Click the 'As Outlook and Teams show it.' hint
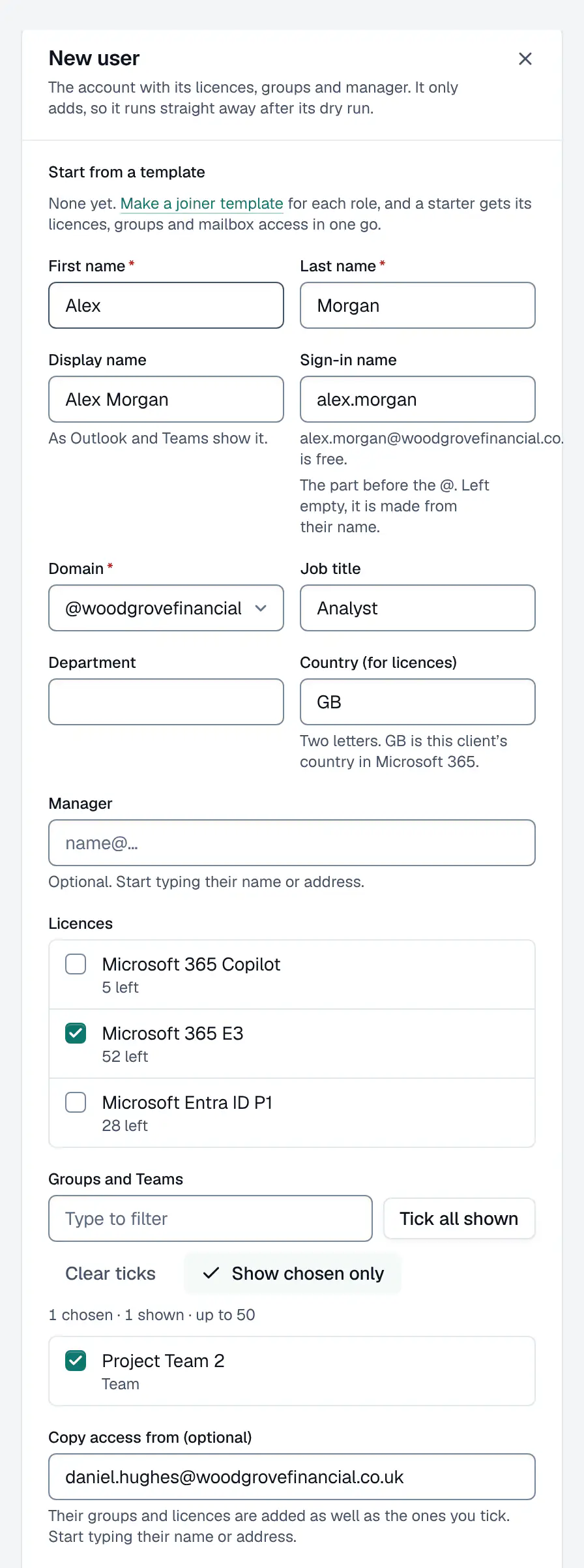This screenshot has height=1568, width=584. [158, 438]
